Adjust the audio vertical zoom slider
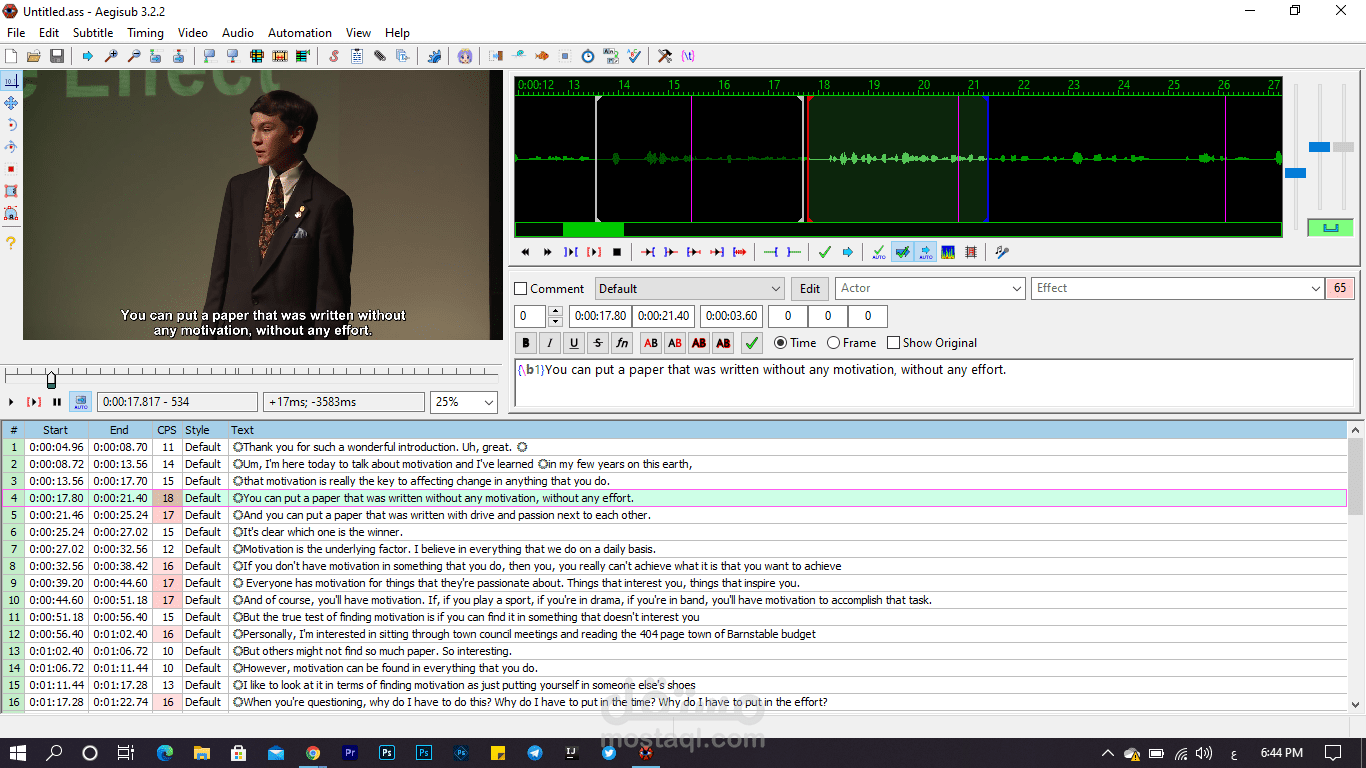The width and height of the screenshot is (1366, 768). pyautogui.click(x=1319, y=147)
